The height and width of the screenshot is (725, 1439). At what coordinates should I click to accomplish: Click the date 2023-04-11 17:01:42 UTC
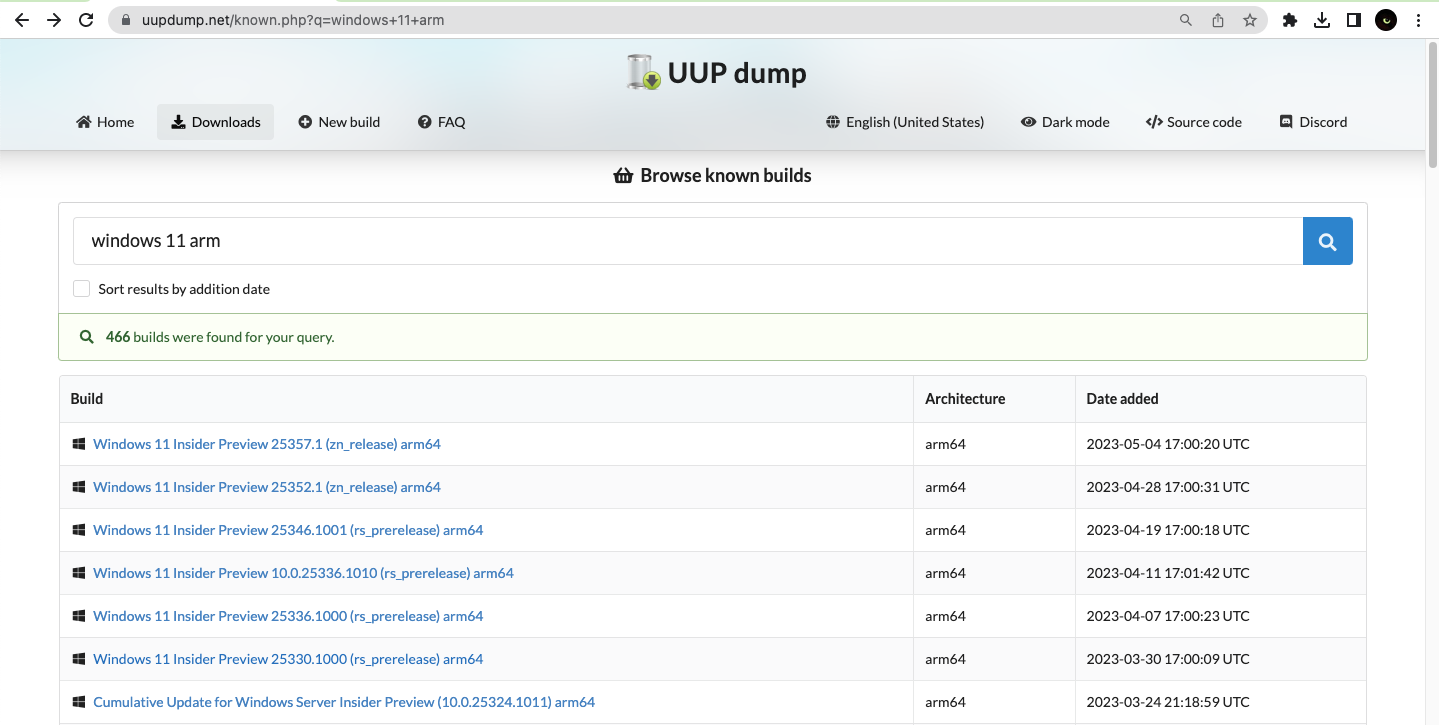[1168, 573]
